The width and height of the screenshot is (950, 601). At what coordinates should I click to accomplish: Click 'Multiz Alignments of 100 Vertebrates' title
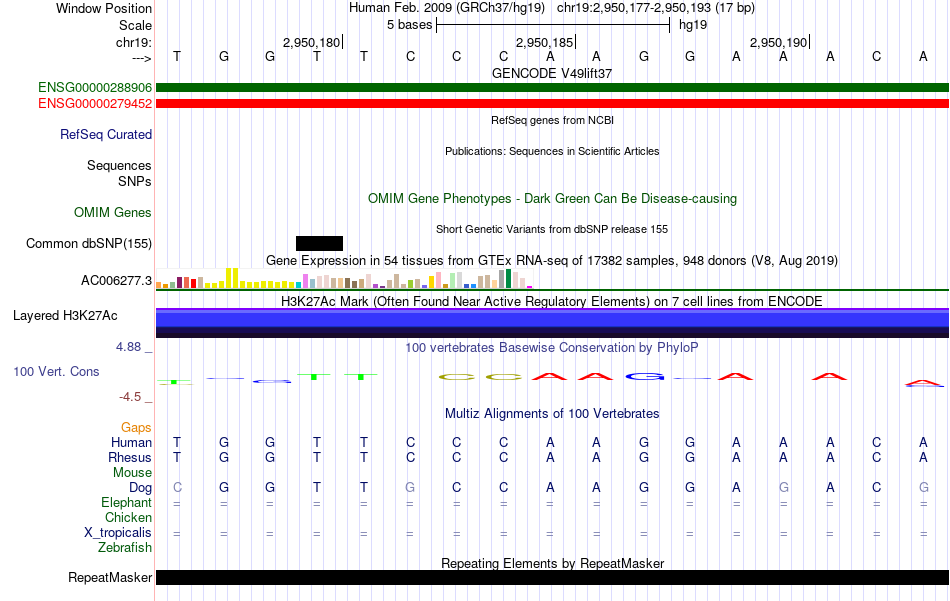point(552,414)
